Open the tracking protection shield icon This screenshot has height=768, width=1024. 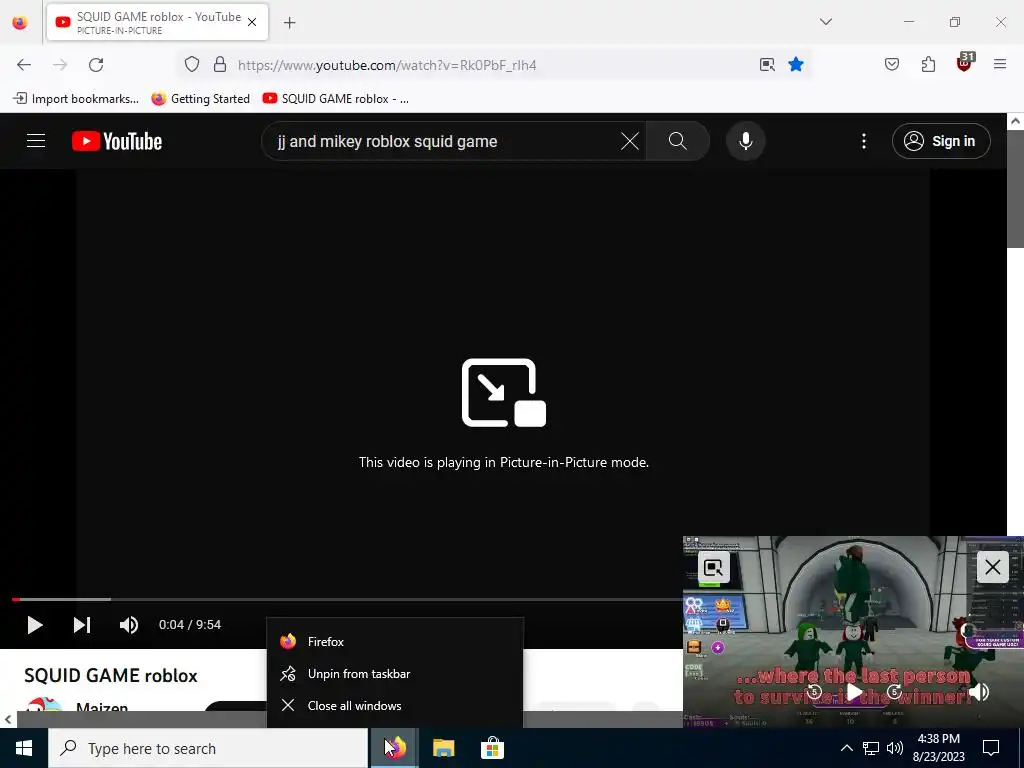191,65
